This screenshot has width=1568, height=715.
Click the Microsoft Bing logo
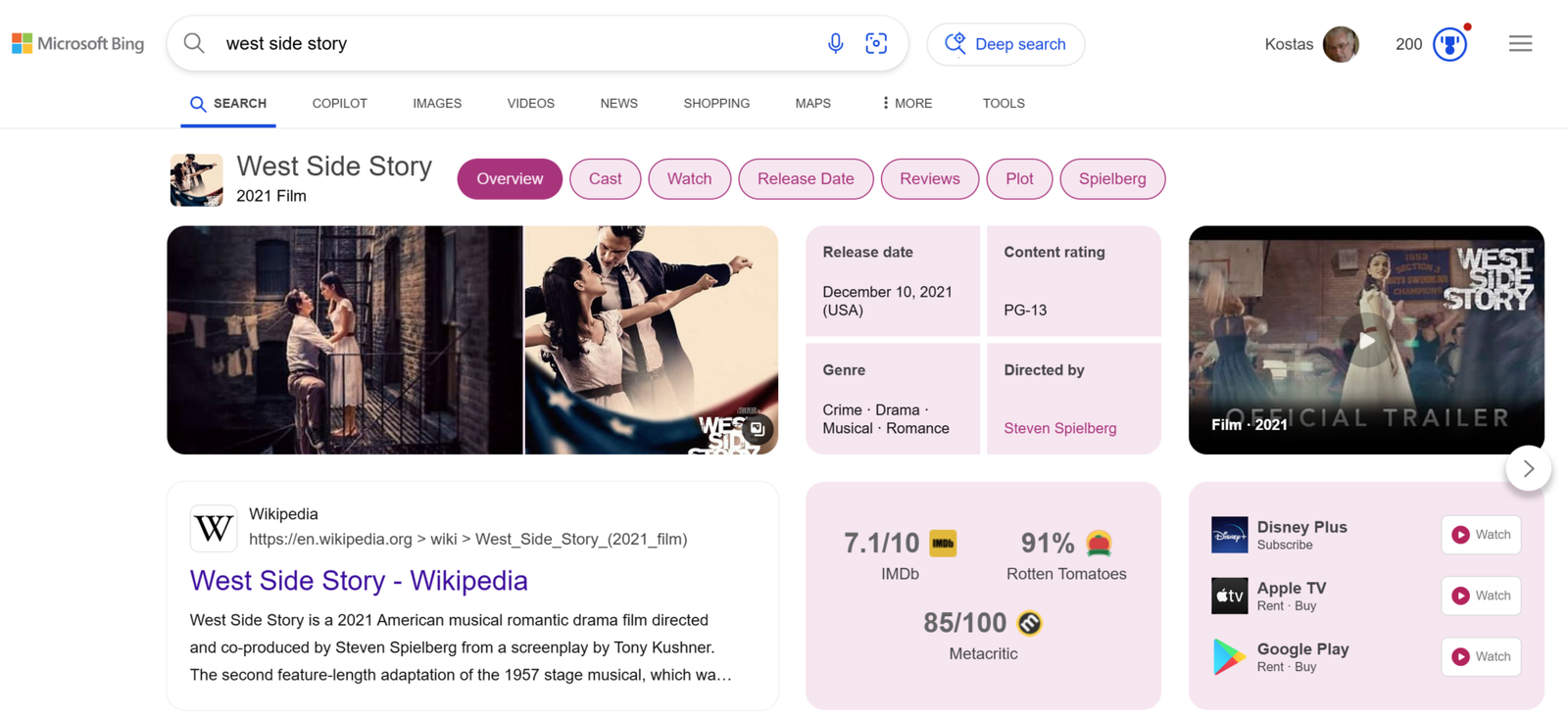[78, 44]
